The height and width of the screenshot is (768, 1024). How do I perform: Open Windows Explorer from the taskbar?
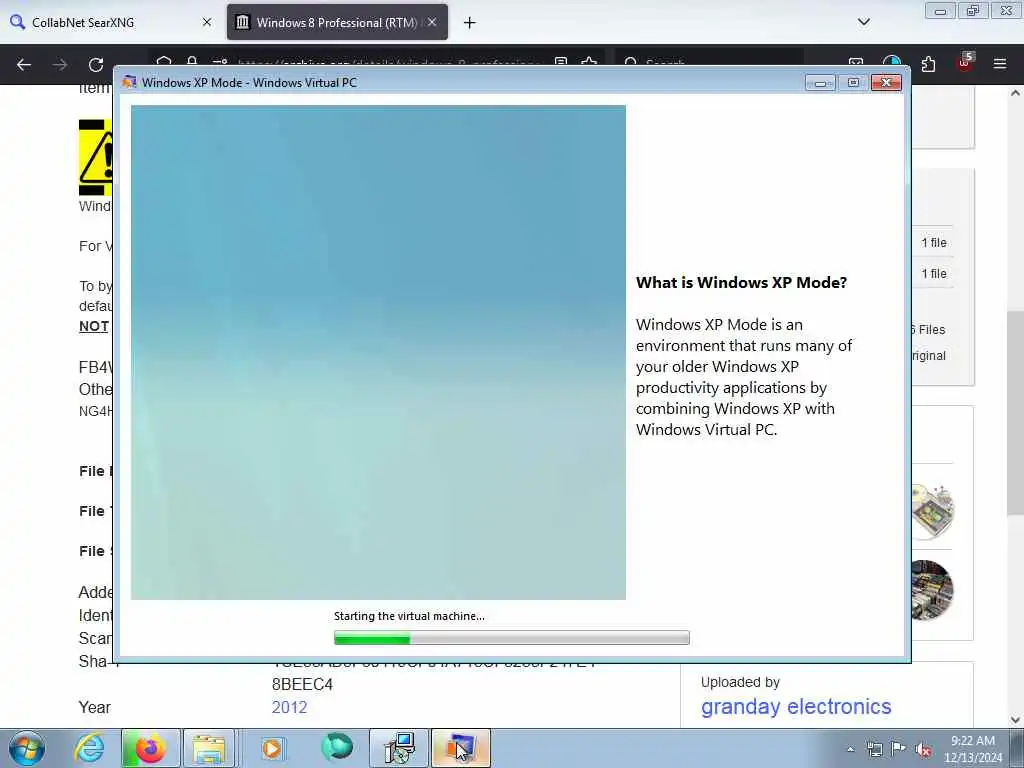[209, 748]
